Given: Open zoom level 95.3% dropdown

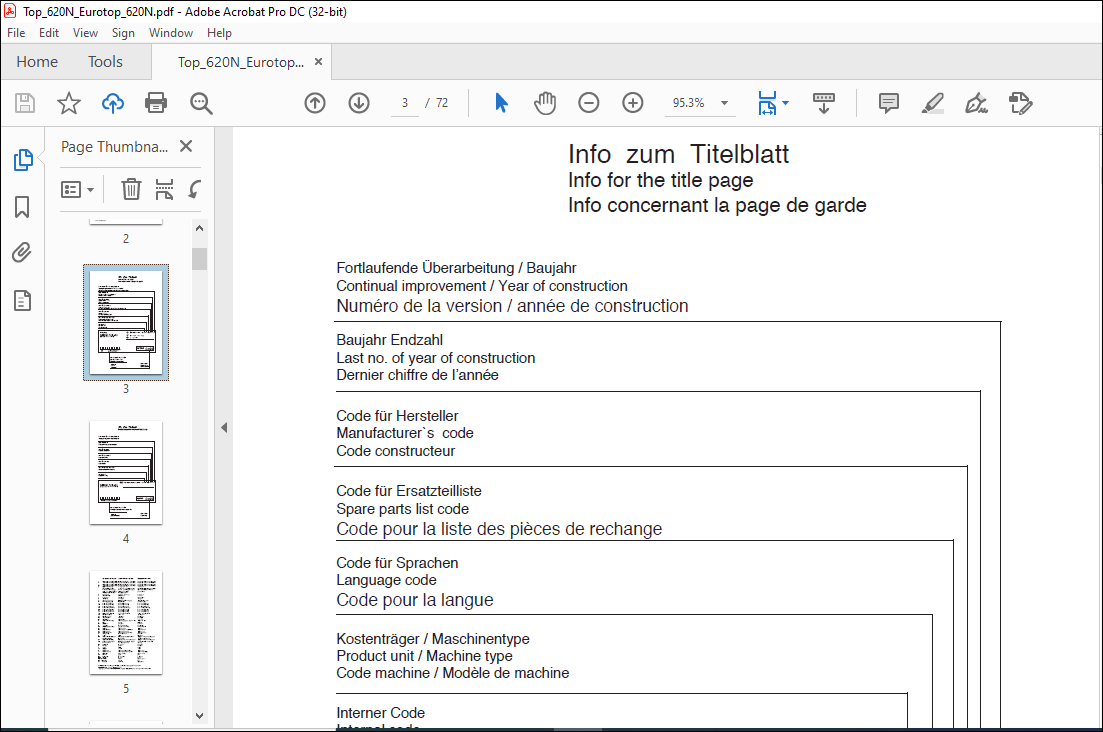Looking at the screenshot, I should coord(724,103).
